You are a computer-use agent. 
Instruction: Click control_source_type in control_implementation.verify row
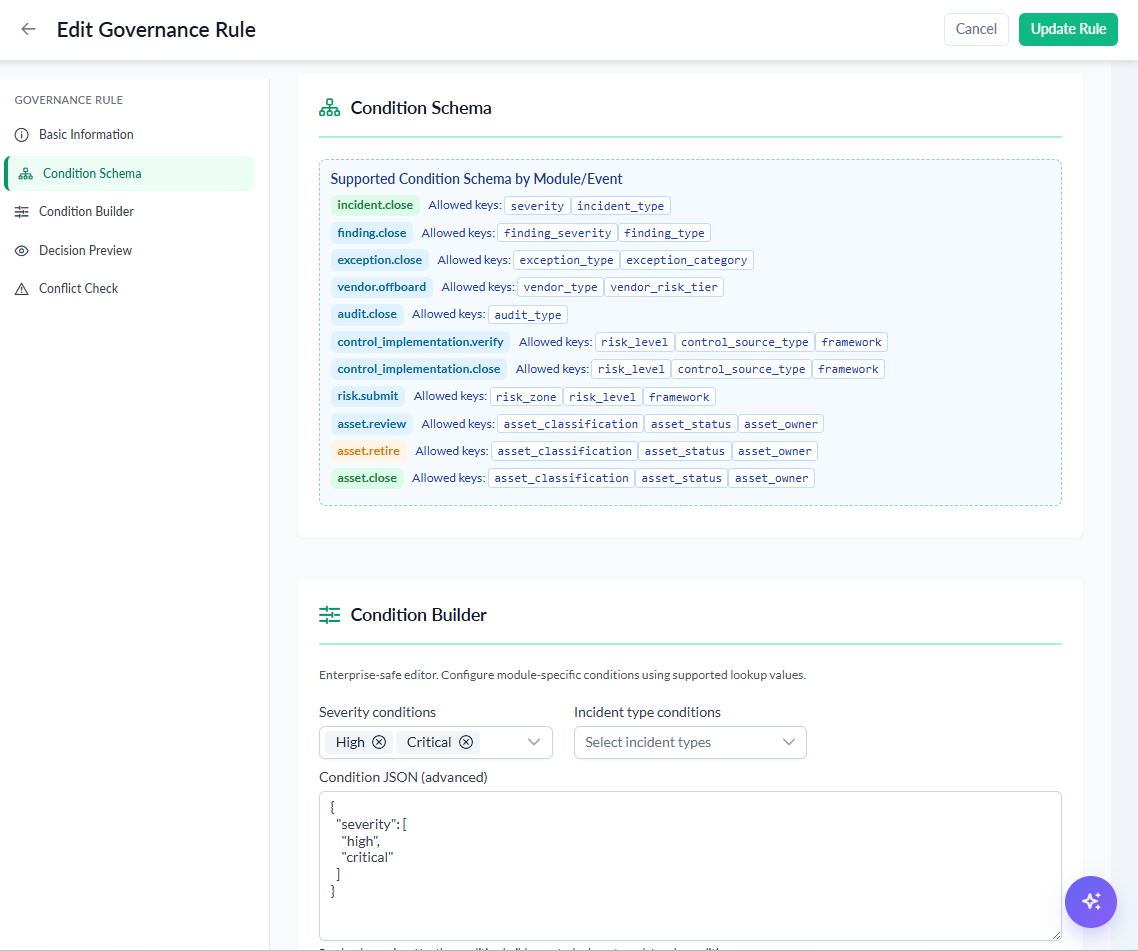pyautogui.click(x=745, y=342)
